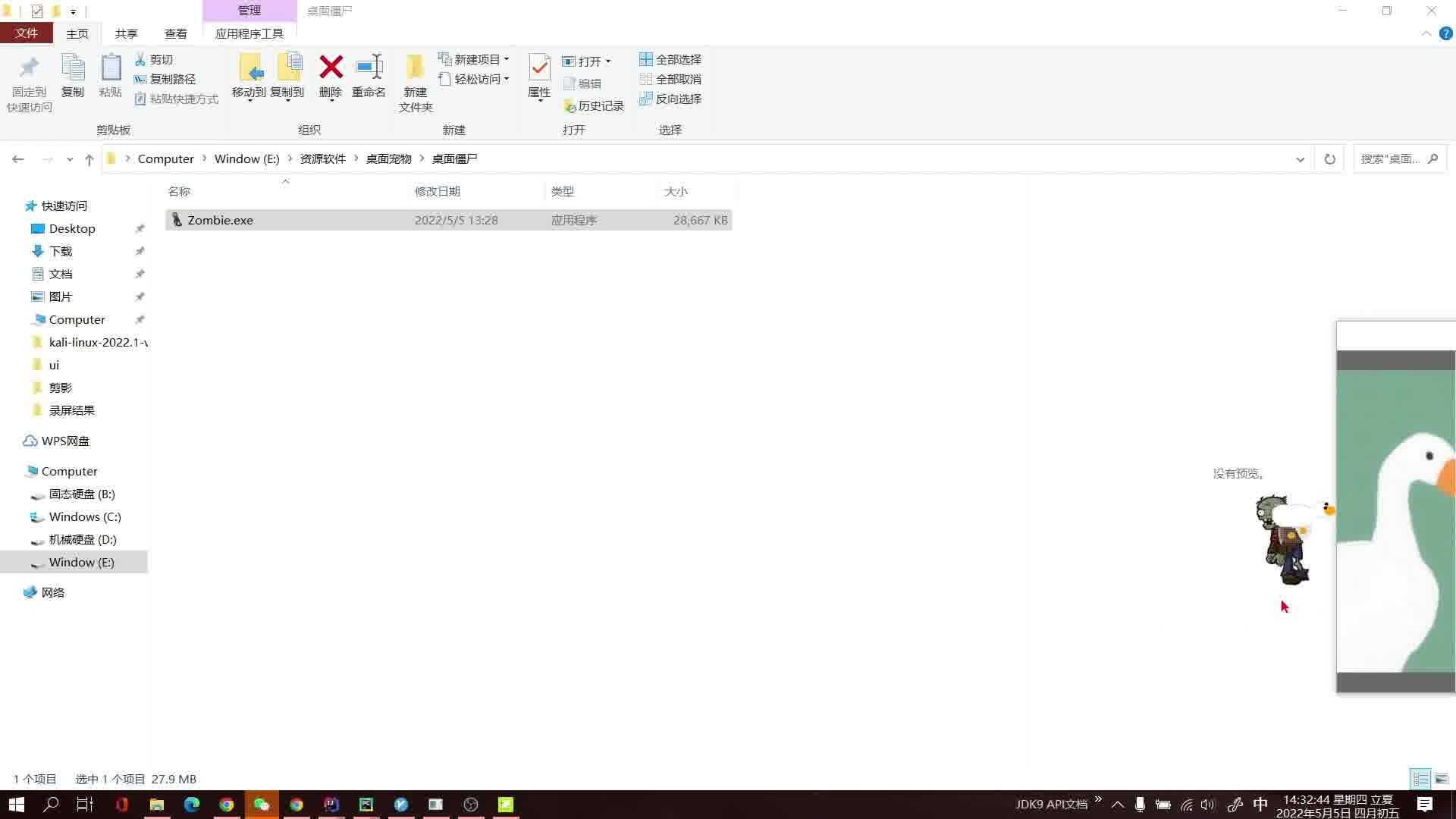Open the View ribbon tab
The image size is (1456, 819).
175,33
